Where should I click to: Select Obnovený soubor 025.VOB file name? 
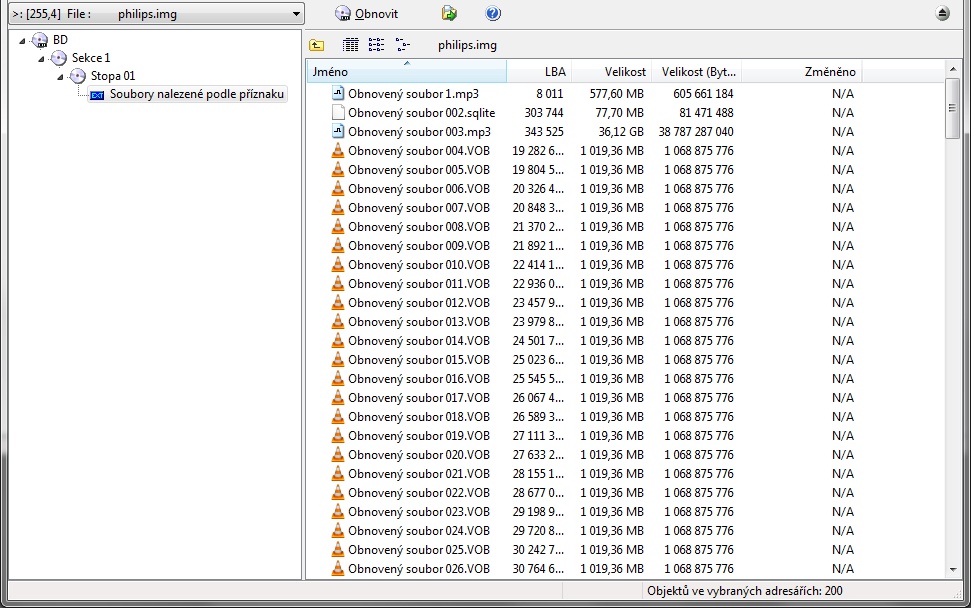[x=419, y=550]
